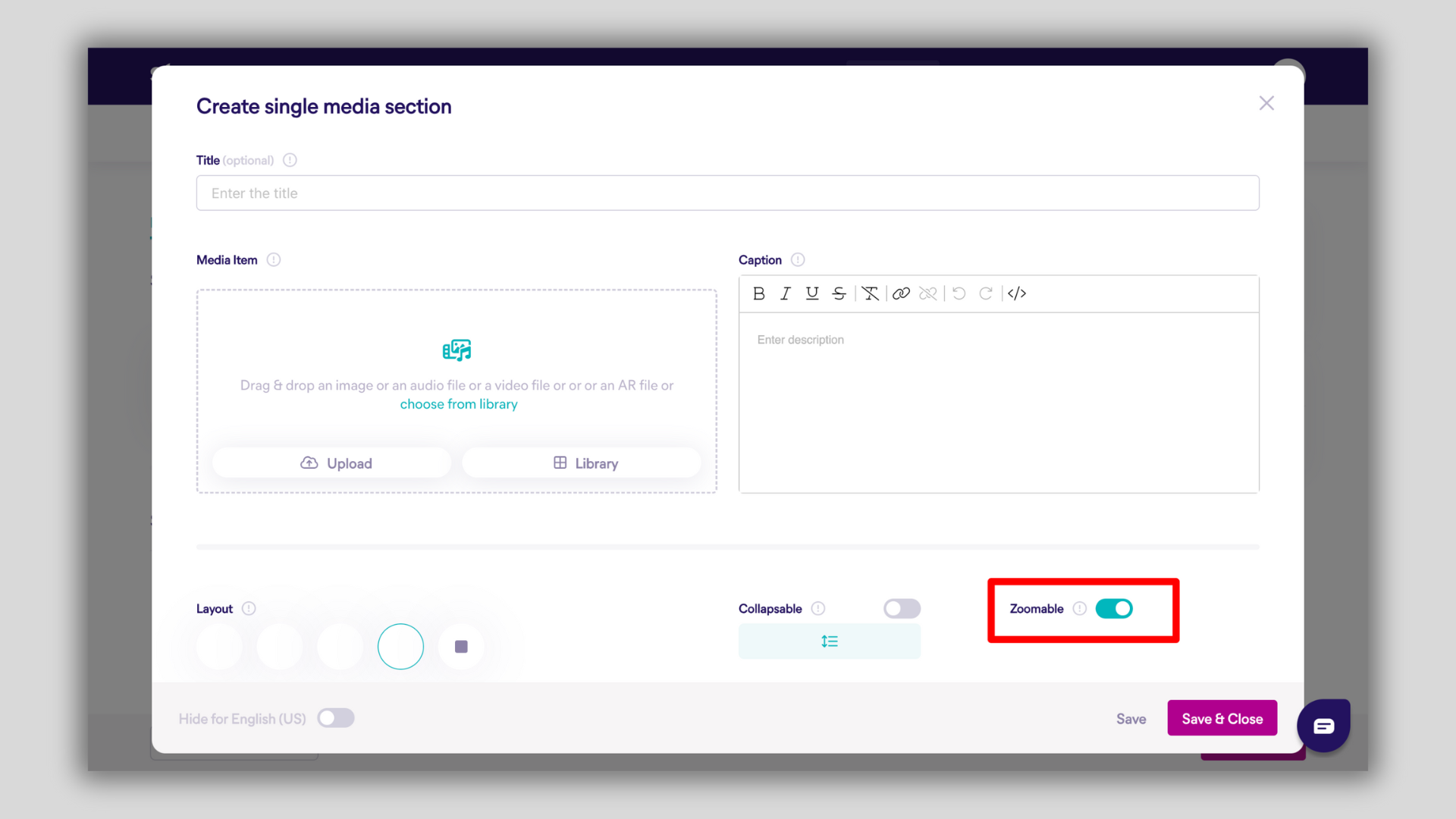Screen dimensions: 1456x819
Task: Insert a link using the link icon
Action: tap(901, 293)
